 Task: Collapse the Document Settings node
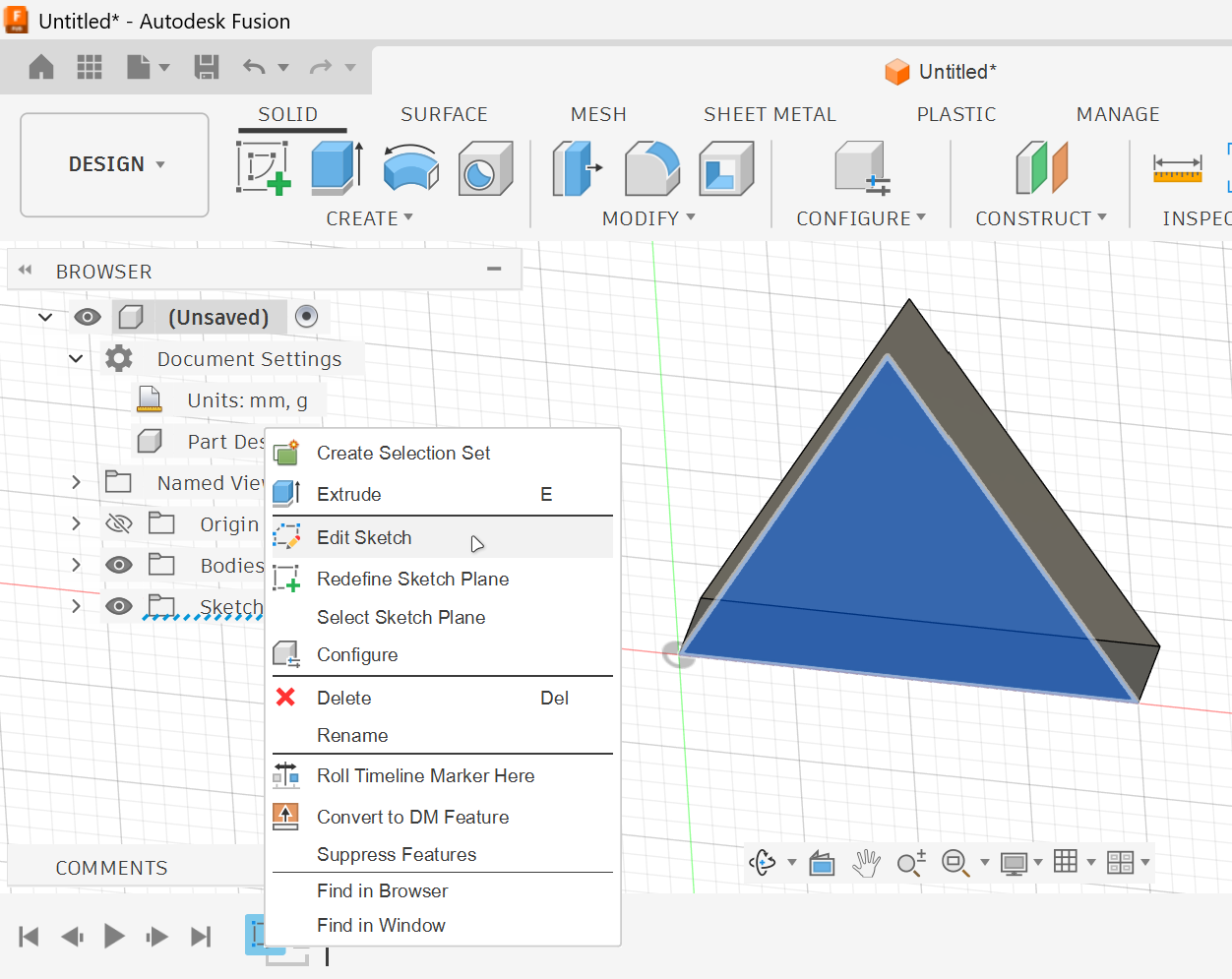76,358
